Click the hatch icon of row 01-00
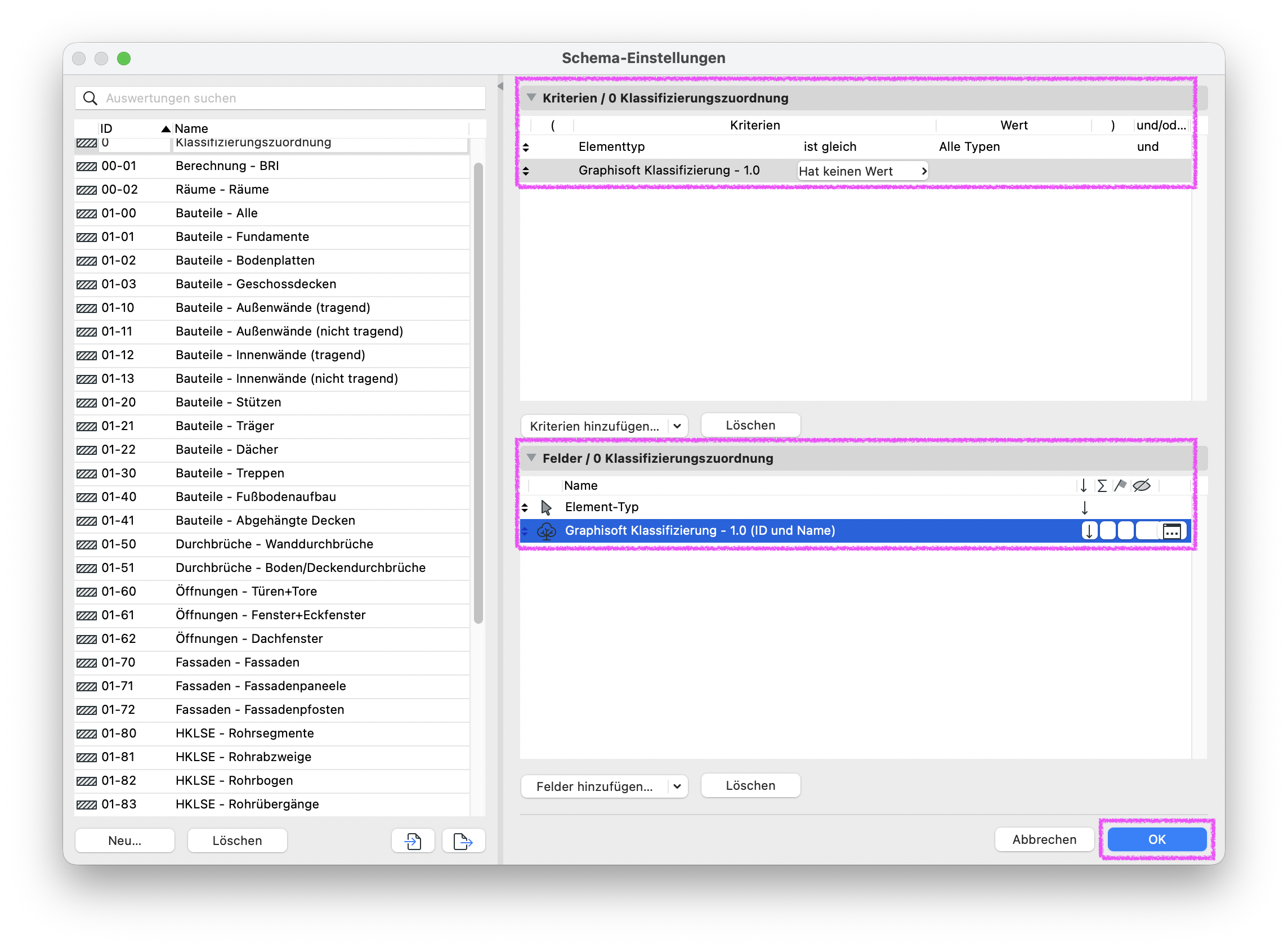 87,213
